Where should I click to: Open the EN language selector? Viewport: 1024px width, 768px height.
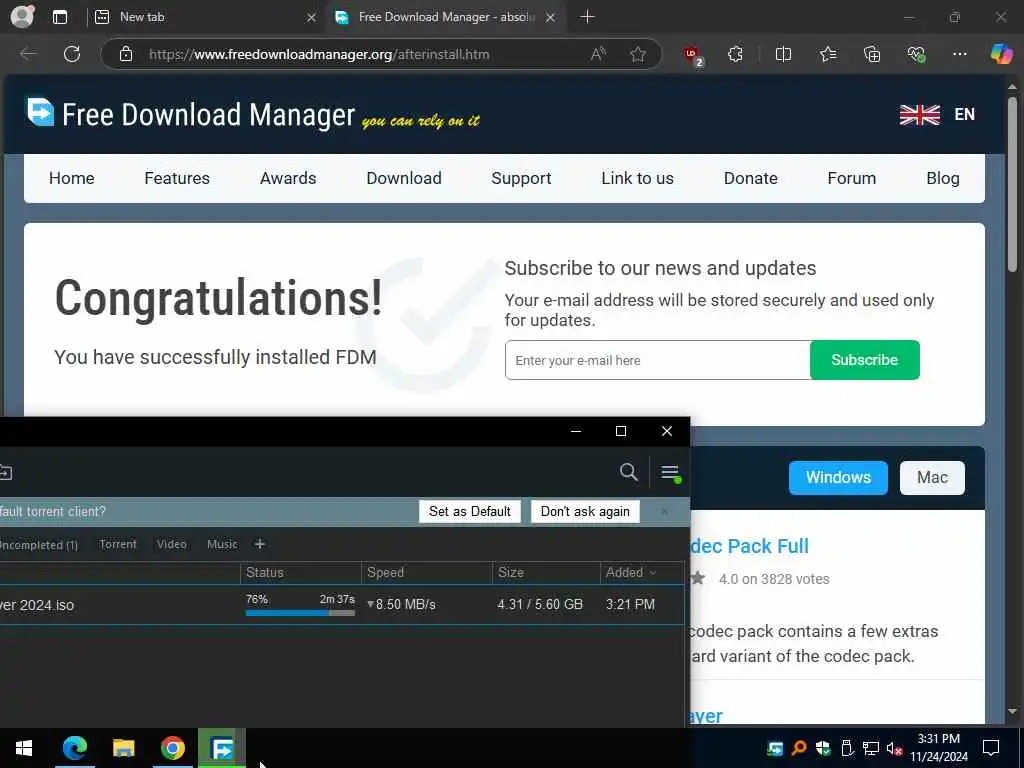(x=937, y=114)
